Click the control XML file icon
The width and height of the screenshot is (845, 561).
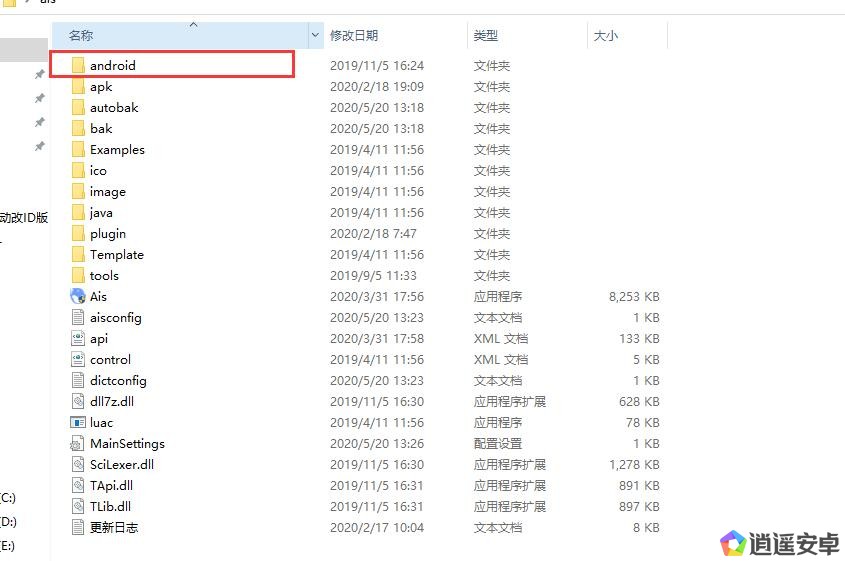coord(79,359)
